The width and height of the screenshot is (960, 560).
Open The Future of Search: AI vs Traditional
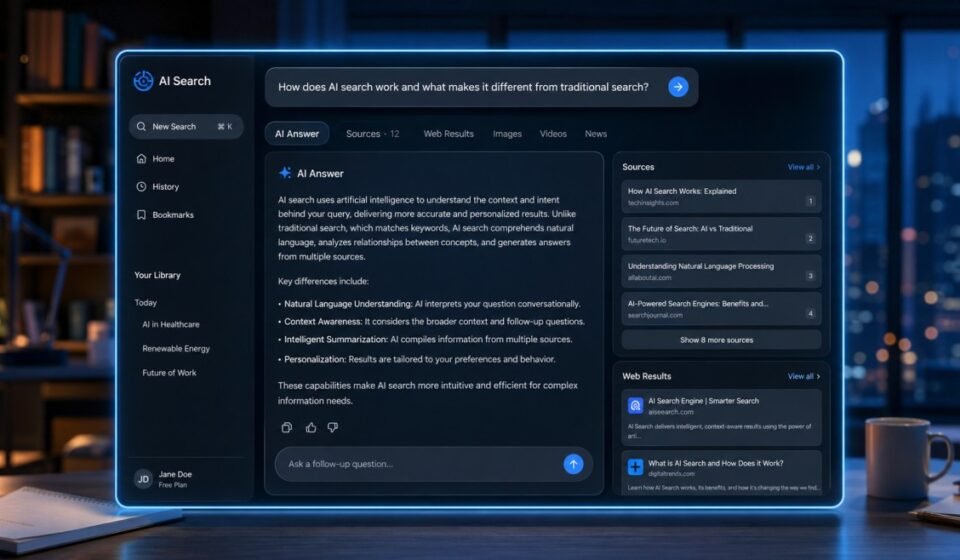coord(721,234)
